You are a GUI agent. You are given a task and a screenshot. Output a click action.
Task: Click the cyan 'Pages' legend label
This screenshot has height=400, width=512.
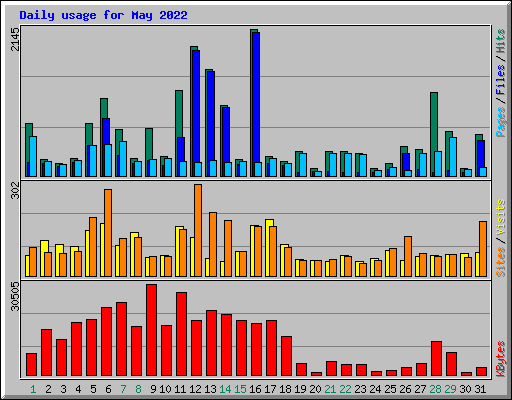point(500,122)
